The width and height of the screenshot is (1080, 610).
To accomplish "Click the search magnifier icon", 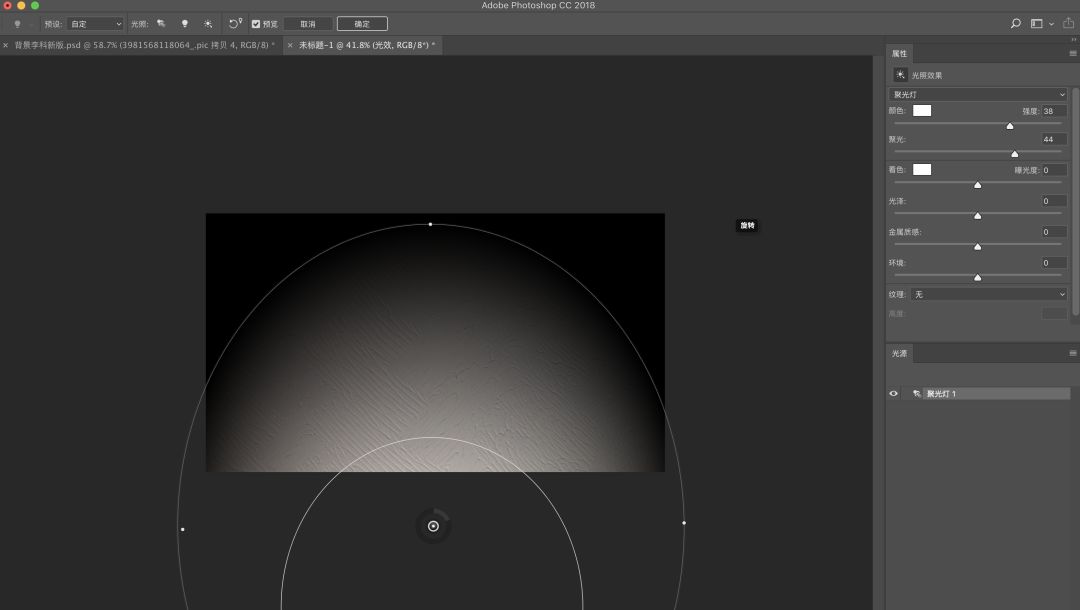I will point(1015,23).
